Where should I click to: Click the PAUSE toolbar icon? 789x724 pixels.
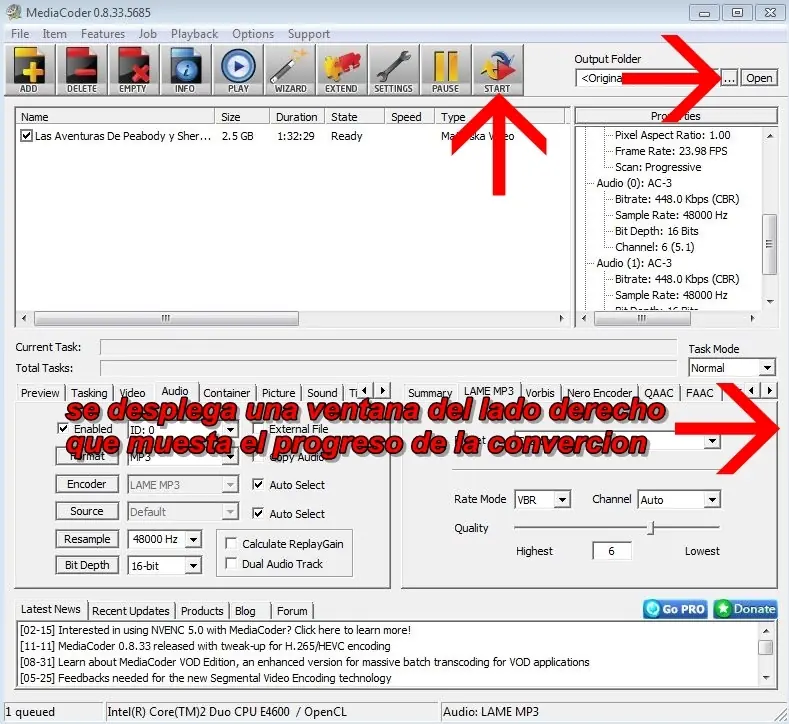[445, 69]
